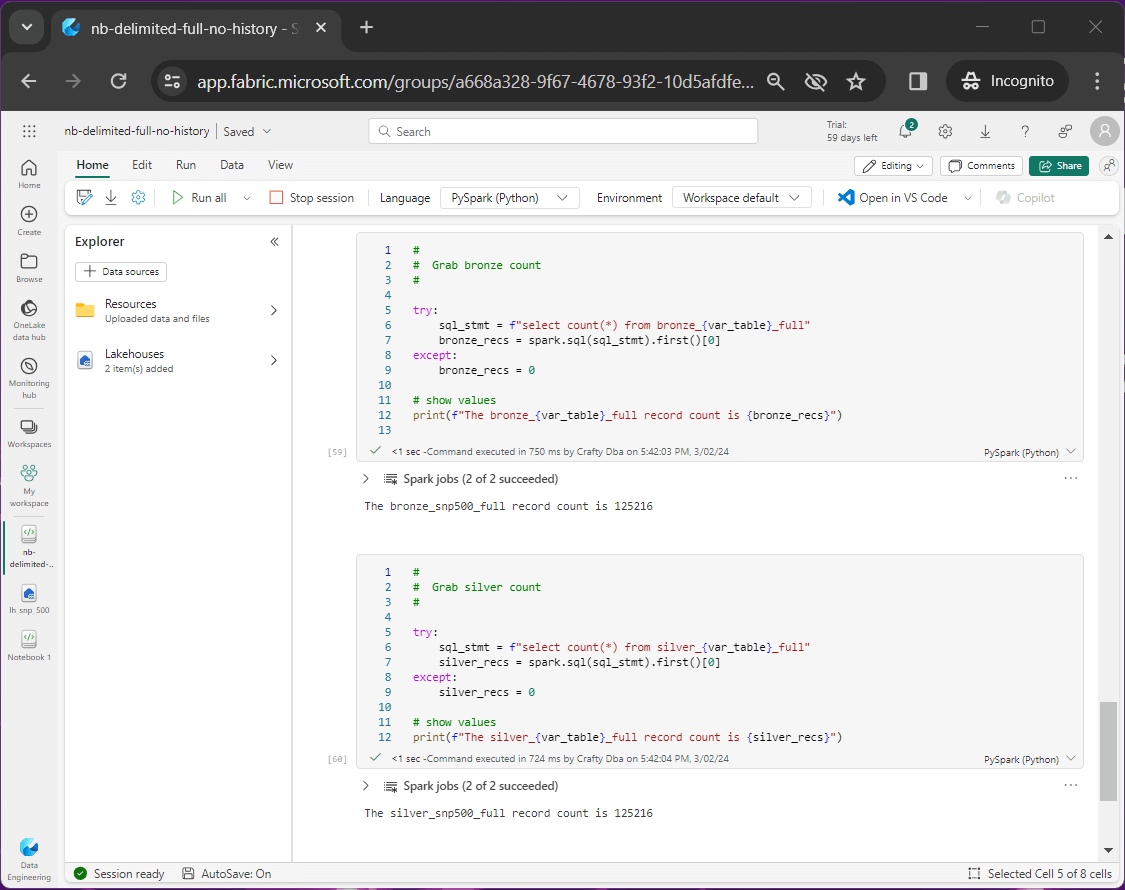
Task: Open the help question mark icon
Action: (x=1025, y=131)
